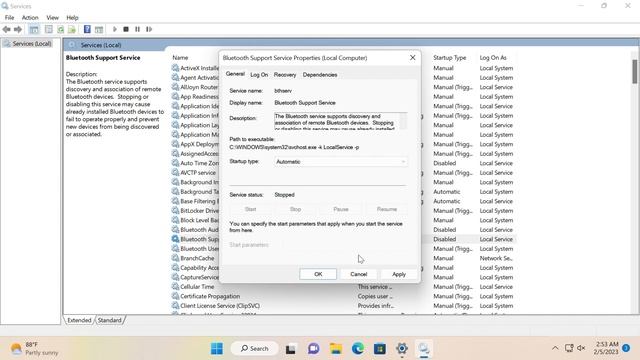640x360 pixels.
Task: Click the Network Se.. Log On As cell
Action: coord(496,258)
